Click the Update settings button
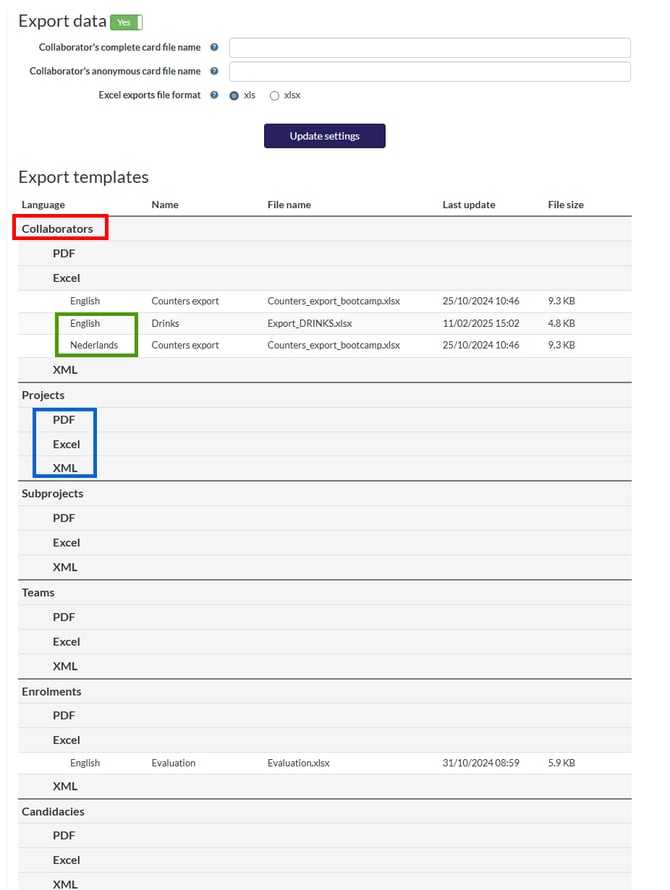 tap(324, 136)
